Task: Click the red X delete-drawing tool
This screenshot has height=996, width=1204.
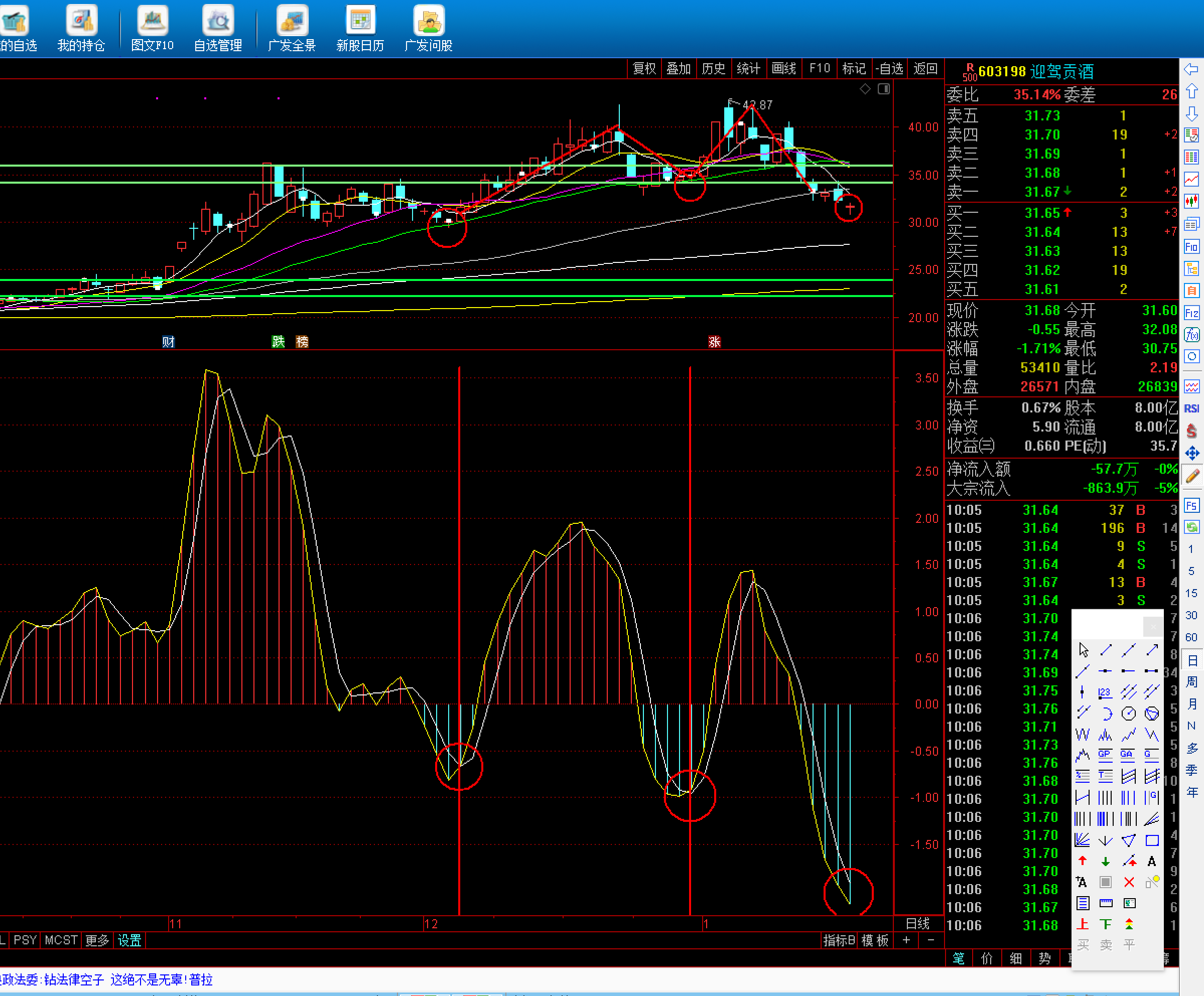Action: click(x=1128, y=883)
